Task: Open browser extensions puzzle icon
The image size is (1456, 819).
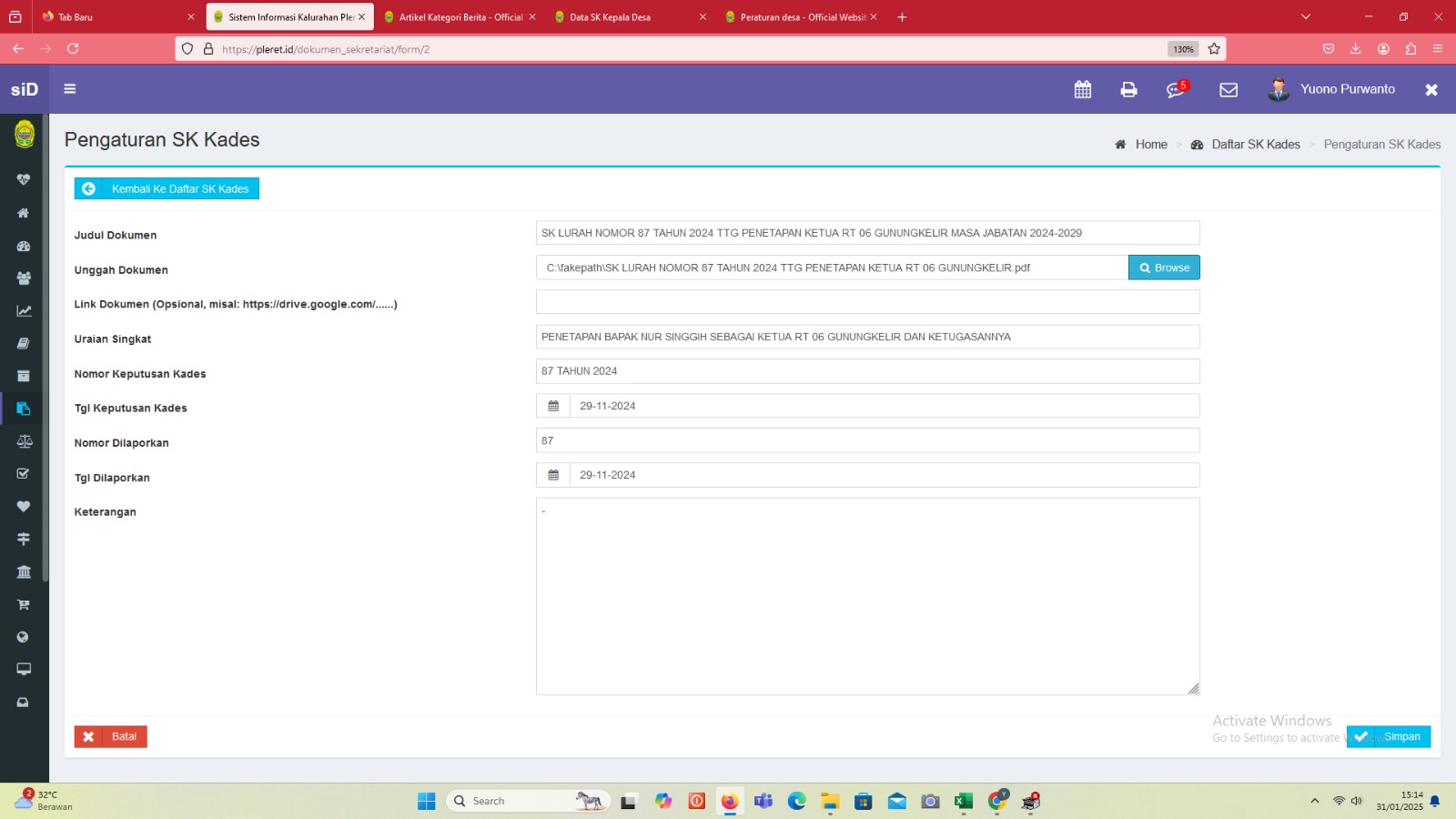Action: coord(1410,49)
